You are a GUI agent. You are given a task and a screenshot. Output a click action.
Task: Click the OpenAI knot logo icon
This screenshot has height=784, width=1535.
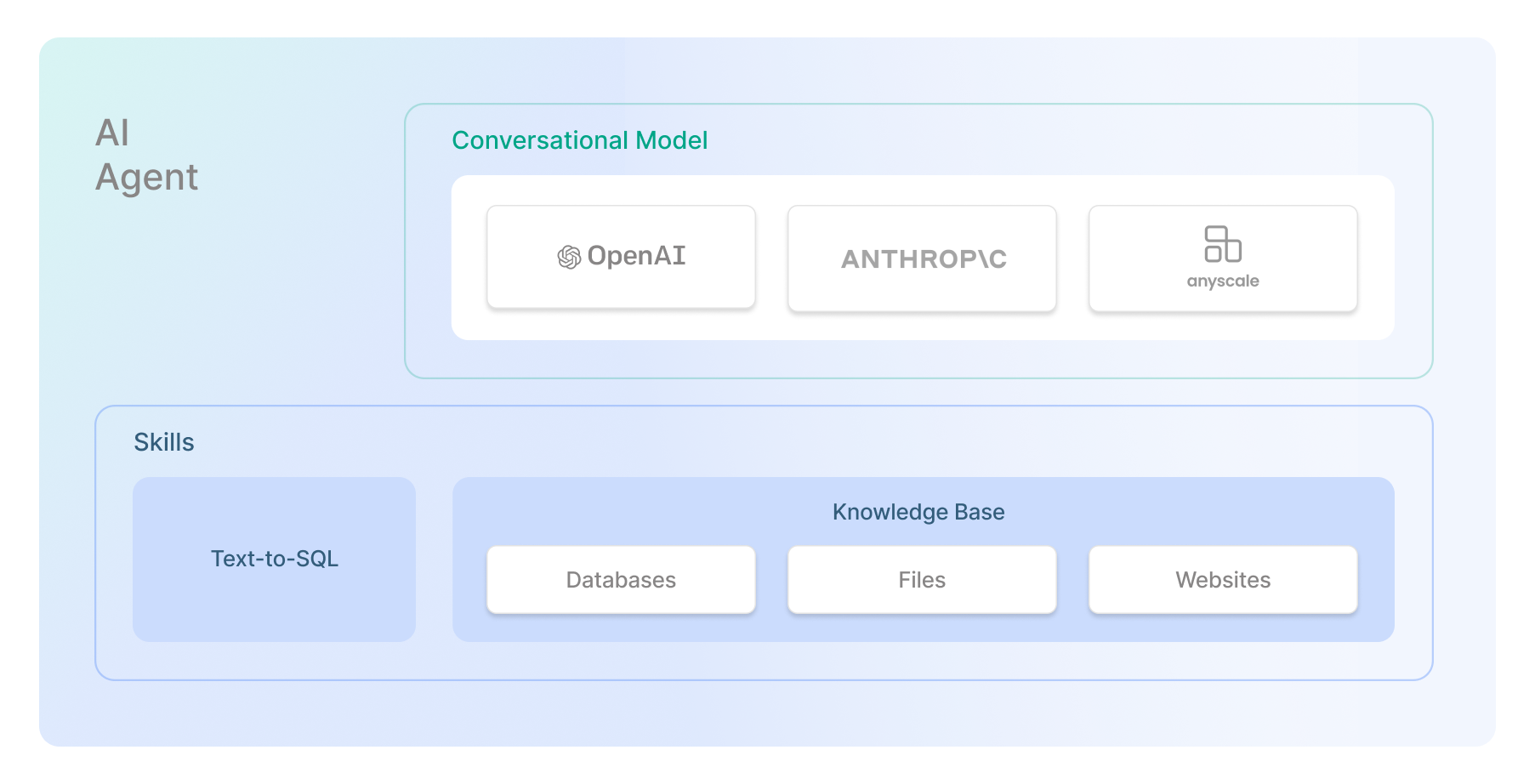568,257
